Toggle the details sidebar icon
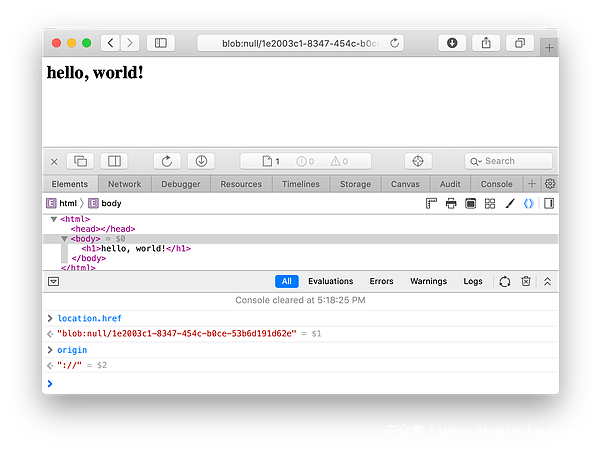 click(549, 204)
